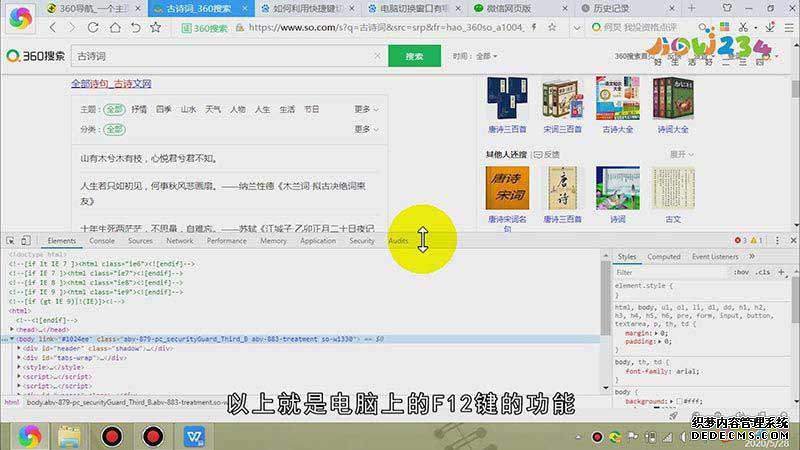Click the DevTools error count indicator
This screenshot has width=800, height=450.
pyautogui.click(x=740, y=240)
